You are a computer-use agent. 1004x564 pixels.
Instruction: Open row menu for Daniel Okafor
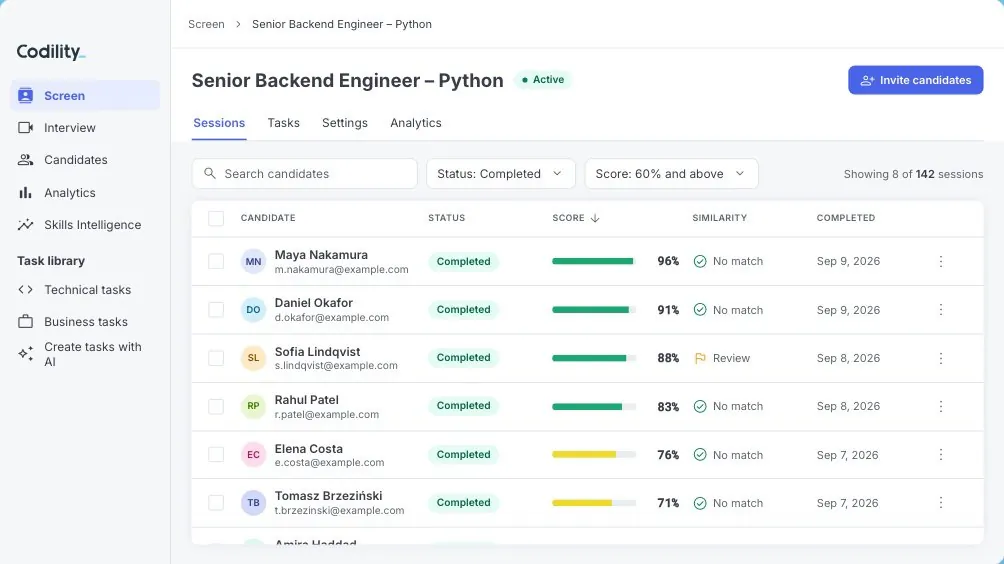pyautogui.click(x=941, y=310)
